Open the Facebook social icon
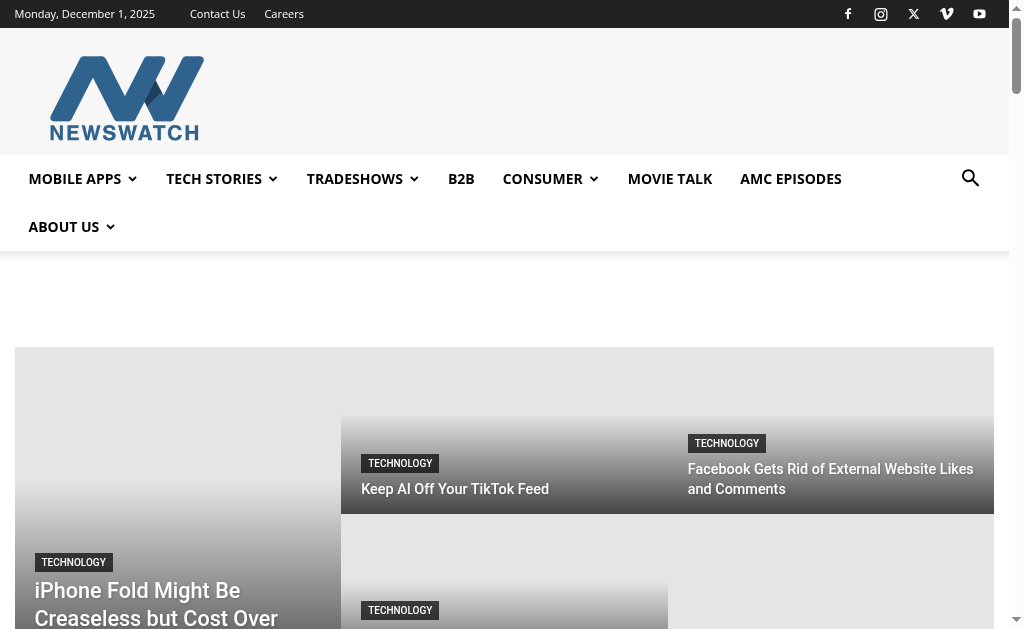 848,14
